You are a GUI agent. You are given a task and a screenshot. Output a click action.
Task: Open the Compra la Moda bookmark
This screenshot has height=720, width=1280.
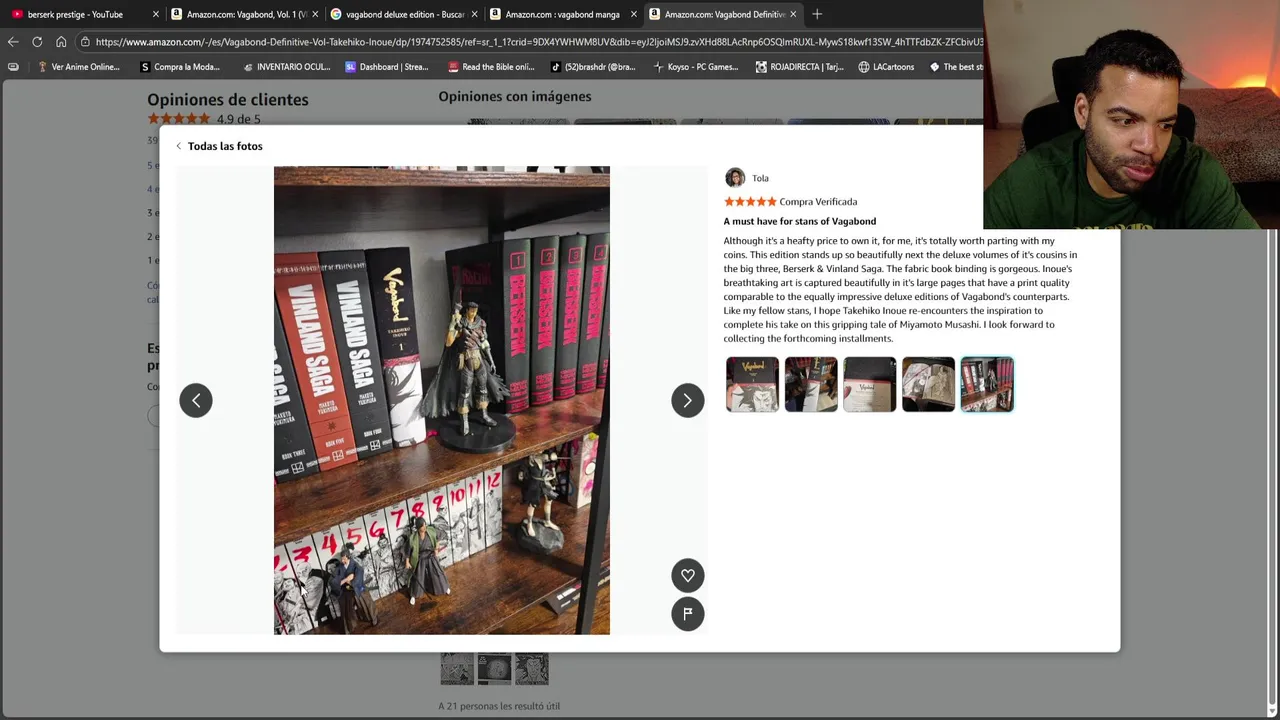click(180, 67)
